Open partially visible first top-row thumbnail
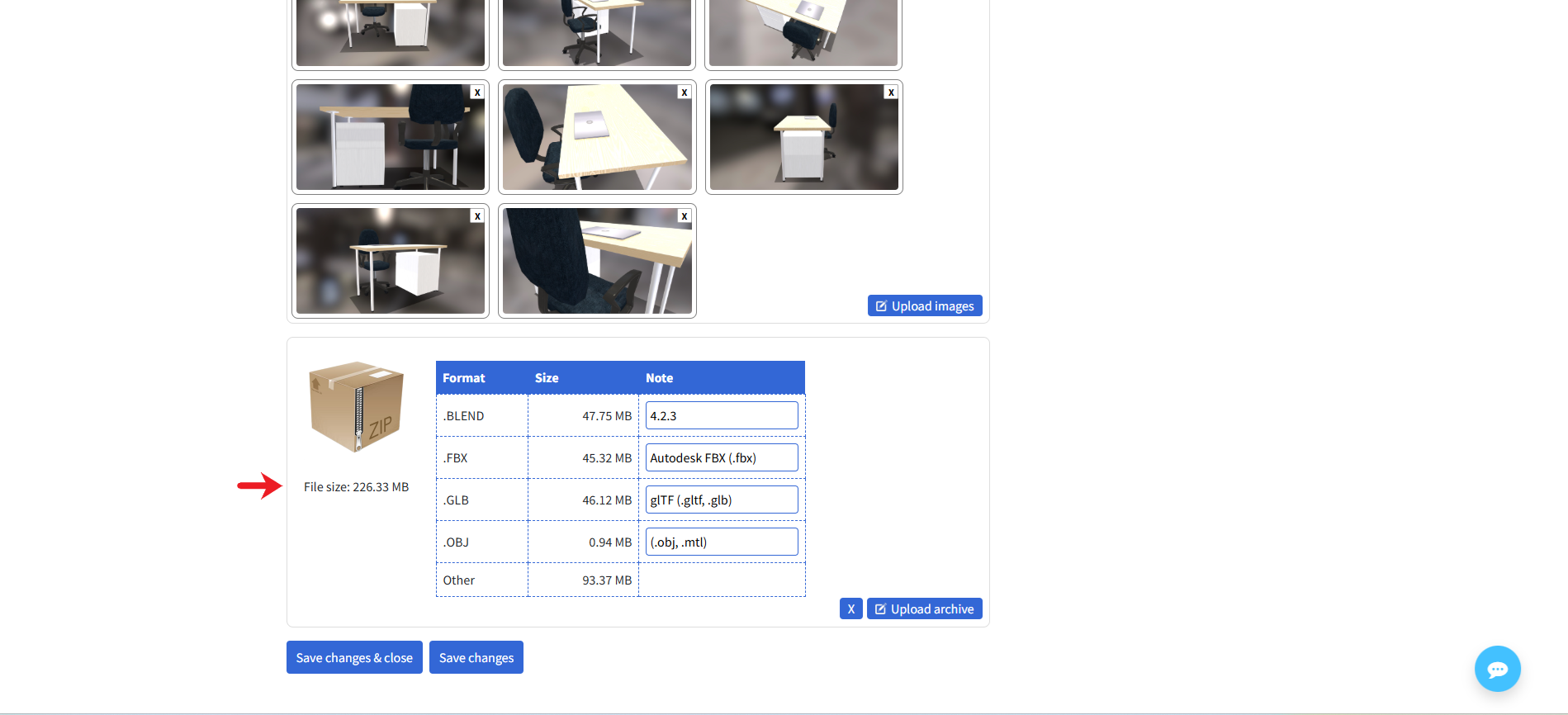Screen dimensions: 1568x715 pyautogui.click(x=391, y=33)
